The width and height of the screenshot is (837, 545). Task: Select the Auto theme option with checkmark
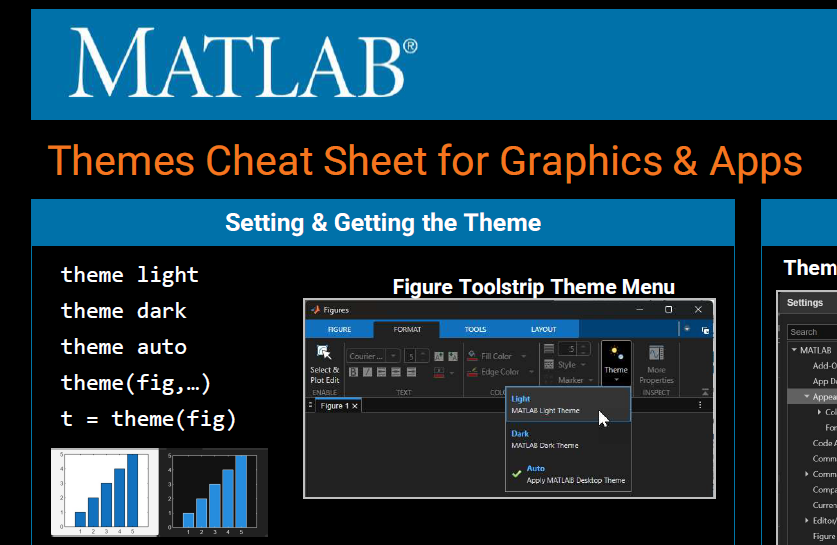coord(567,474)
